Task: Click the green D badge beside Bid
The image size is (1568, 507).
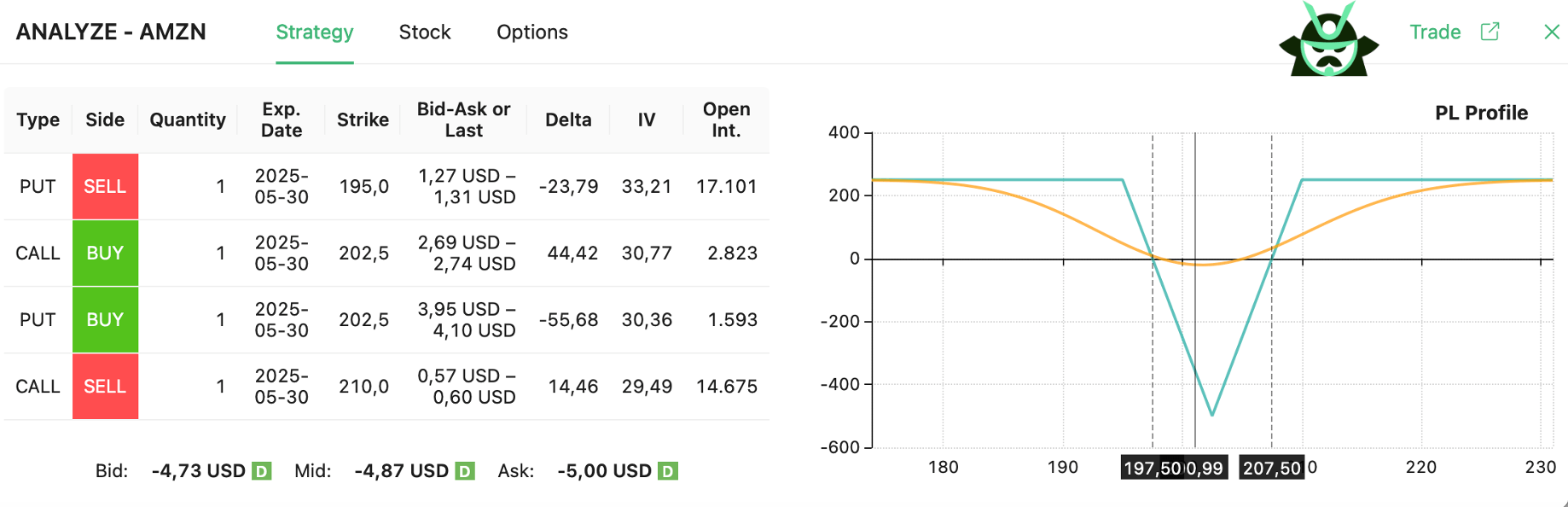Action: coord(262,471)
